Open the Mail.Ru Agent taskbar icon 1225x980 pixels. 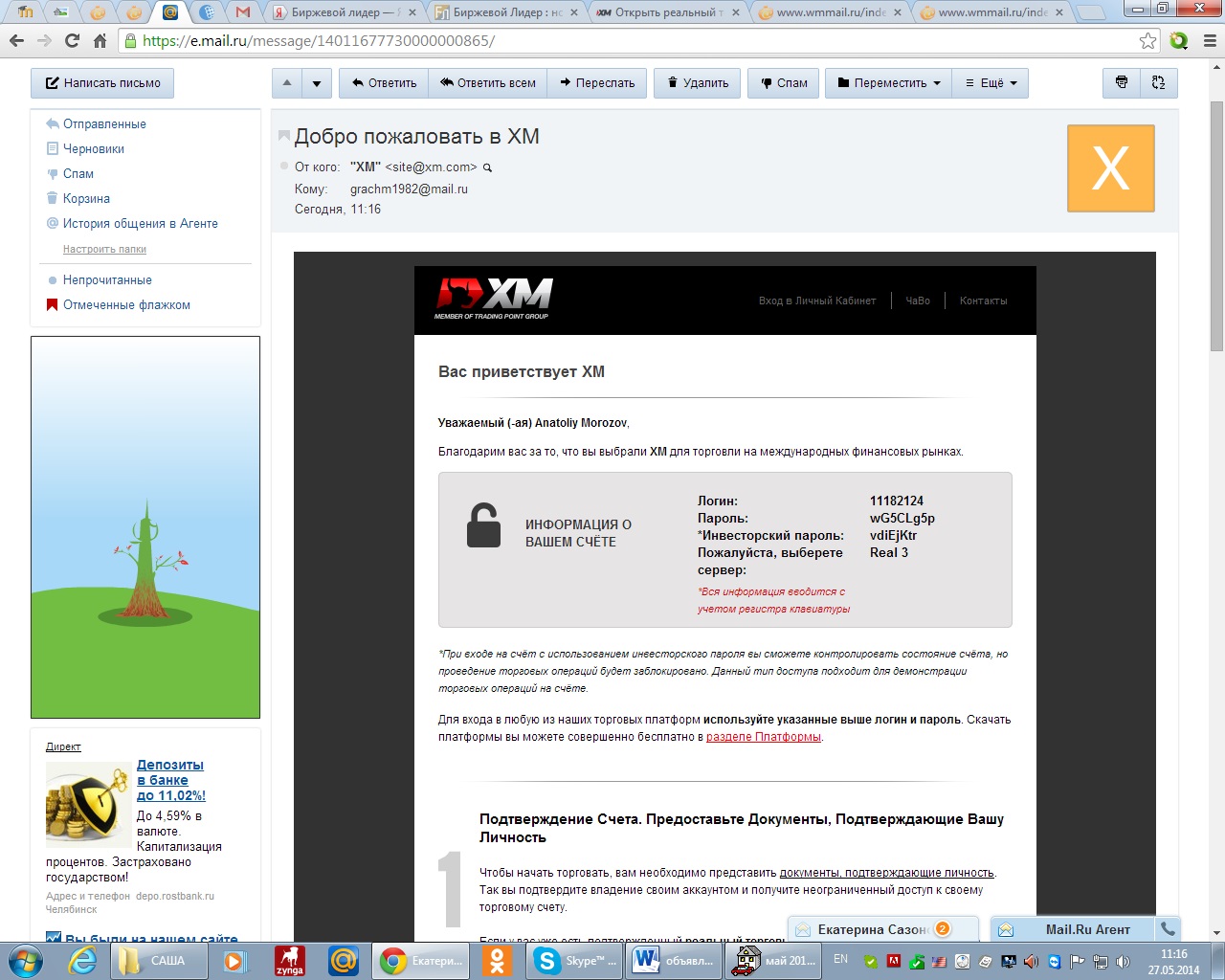pos(344,960)
